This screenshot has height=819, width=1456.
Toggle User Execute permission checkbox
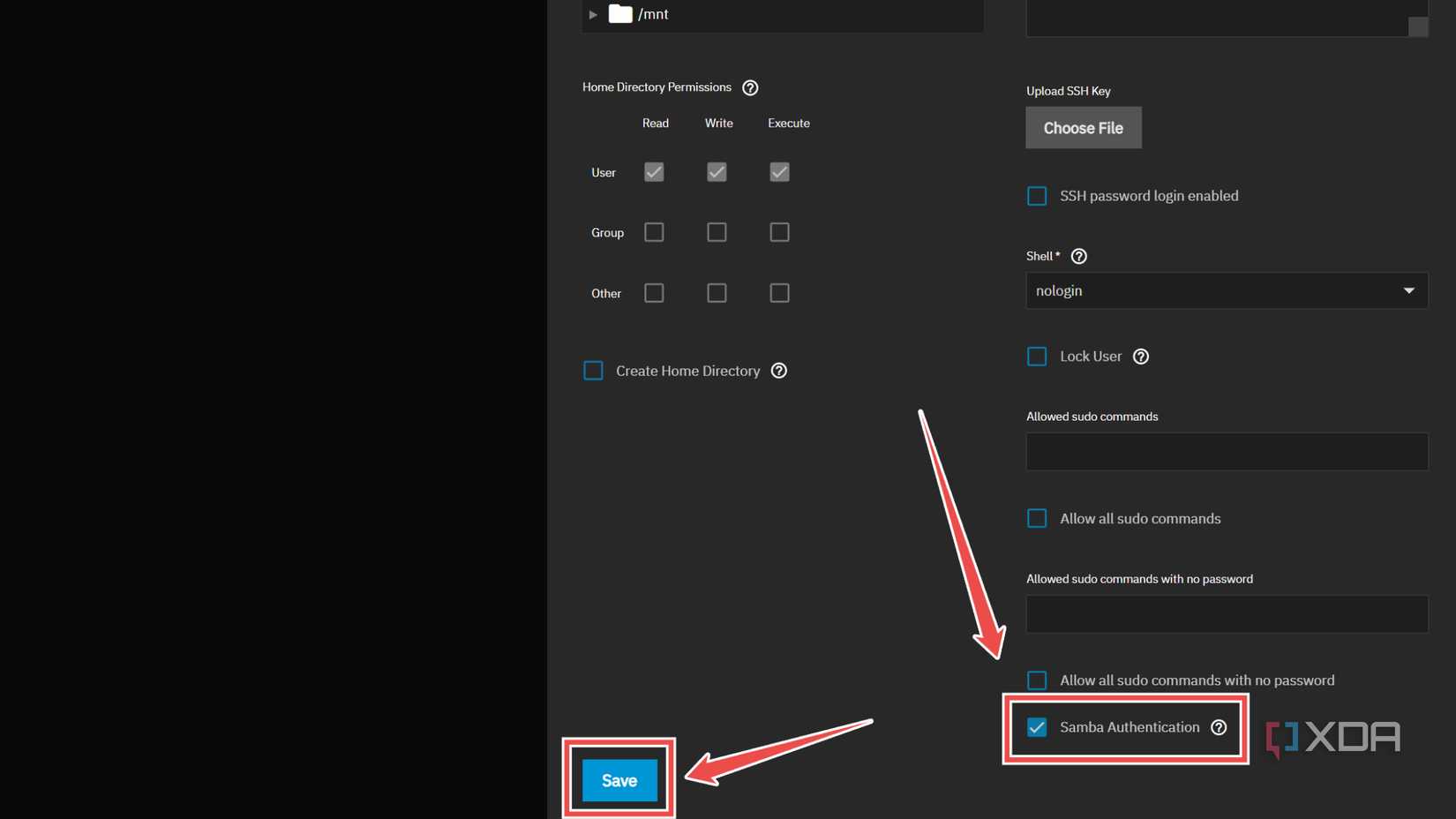pos(779,172)
